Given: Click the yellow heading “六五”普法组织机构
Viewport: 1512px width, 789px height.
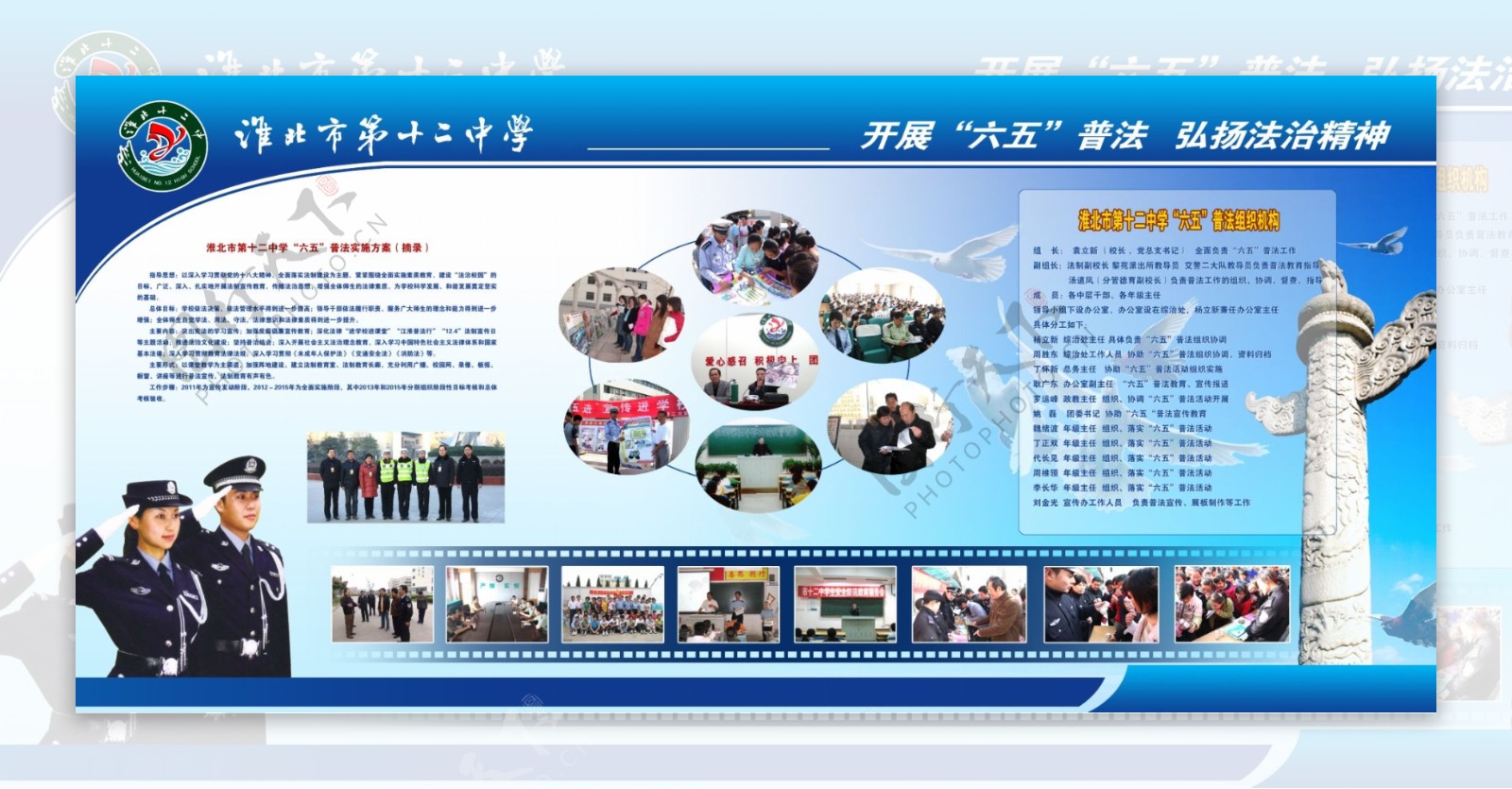Looking at the screenshot, I should coord(1178,221).
